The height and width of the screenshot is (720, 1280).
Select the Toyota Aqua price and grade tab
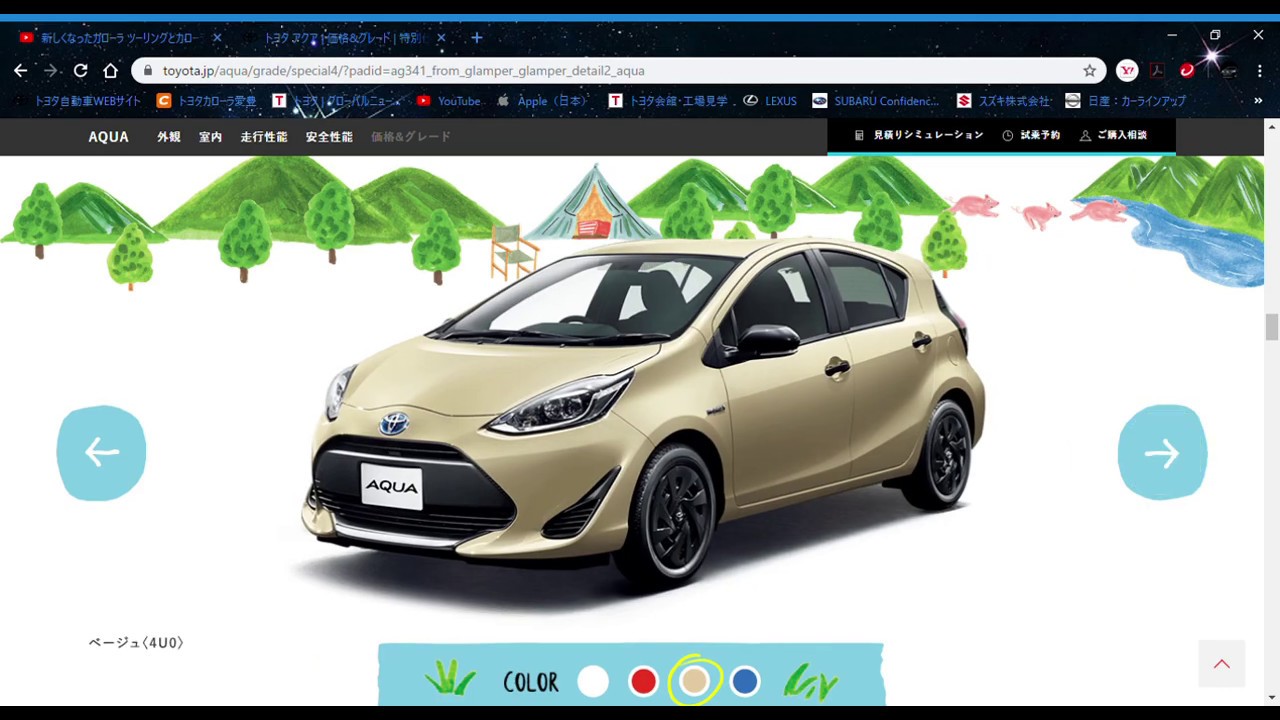tap(344, 38)
